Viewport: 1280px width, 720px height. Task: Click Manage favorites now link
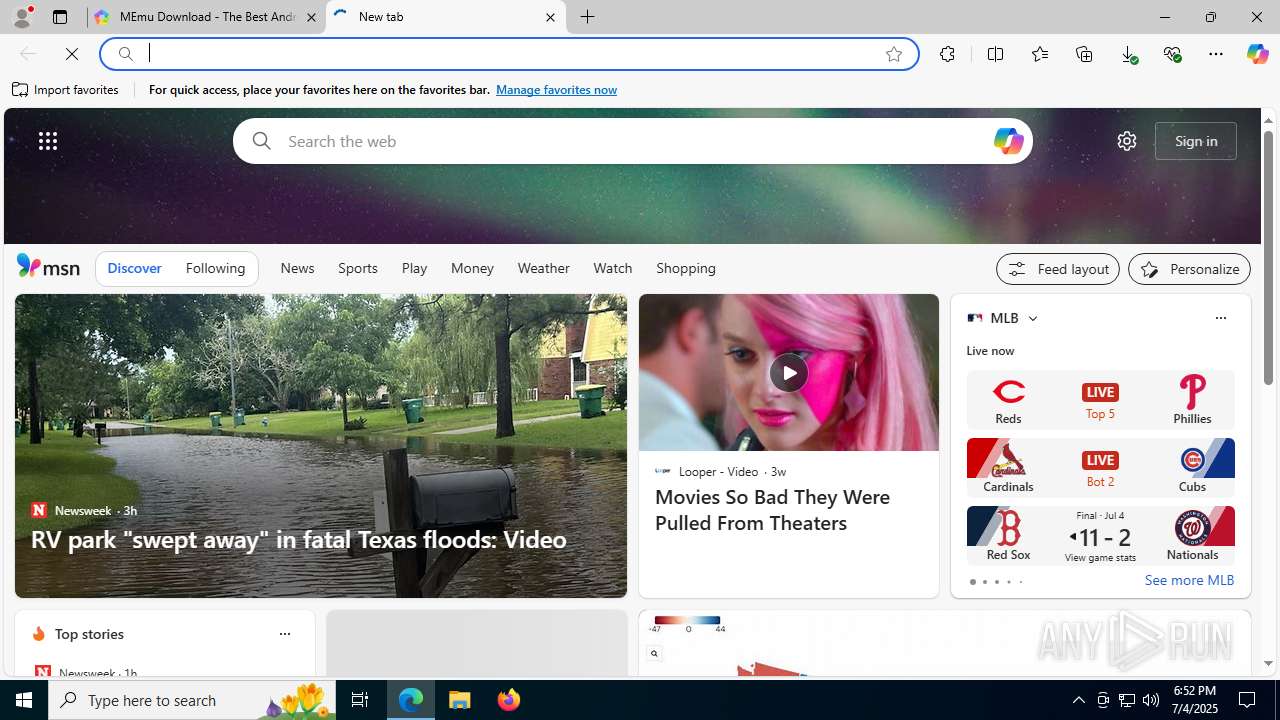coord(556,90)
